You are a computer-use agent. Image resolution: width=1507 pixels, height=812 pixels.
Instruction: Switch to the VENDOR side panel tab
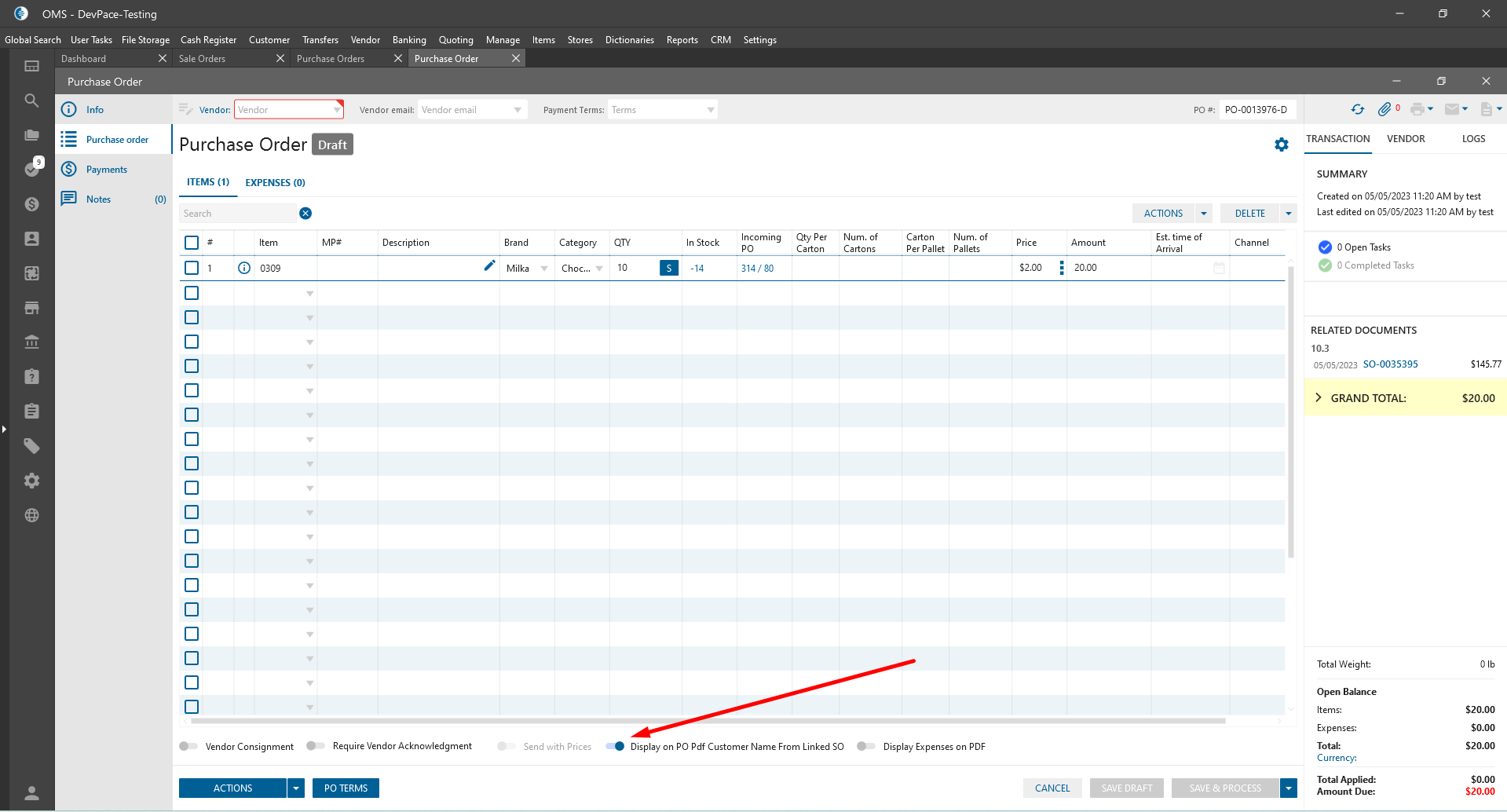coord(1406,139)
